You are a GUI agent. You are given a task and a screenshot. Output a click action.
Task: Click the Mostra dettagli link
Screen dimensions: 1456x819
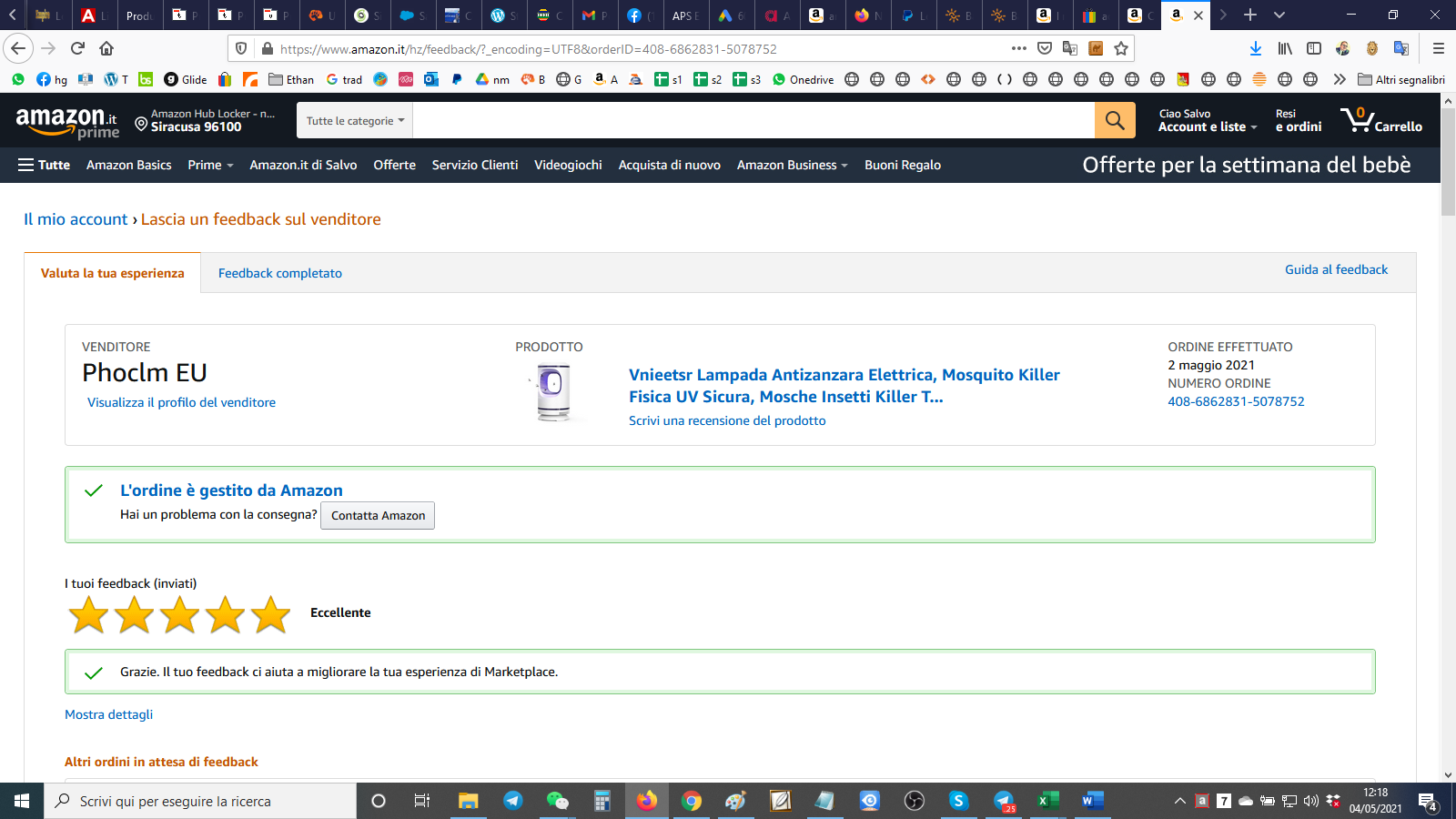click(108, 714)
